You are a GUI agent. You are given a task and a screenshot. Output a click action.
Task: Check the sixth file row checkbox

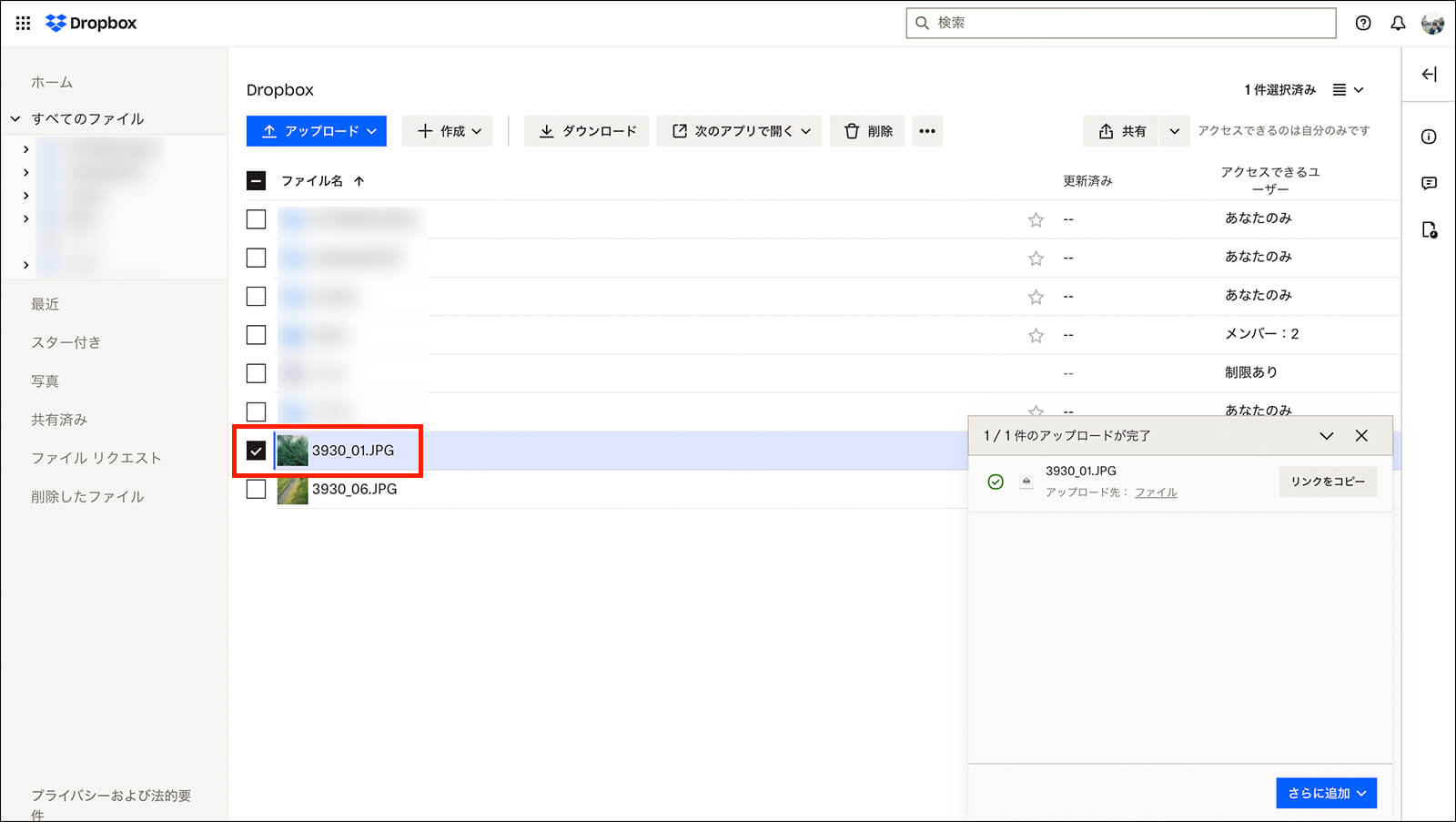coord(257,412)
